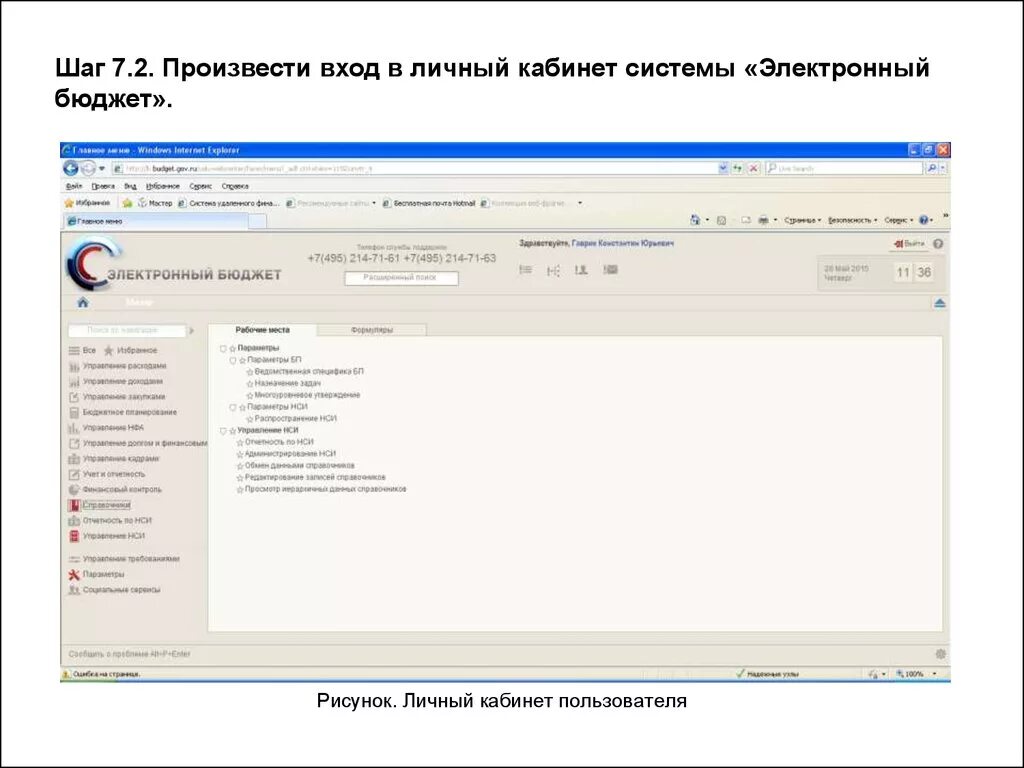
Task: Switch to the Формуляры tab
Action: 372,330
